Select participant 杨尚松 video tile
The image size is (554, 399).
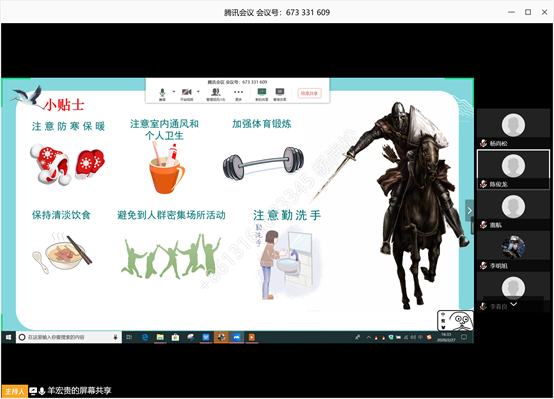[513, 128]
